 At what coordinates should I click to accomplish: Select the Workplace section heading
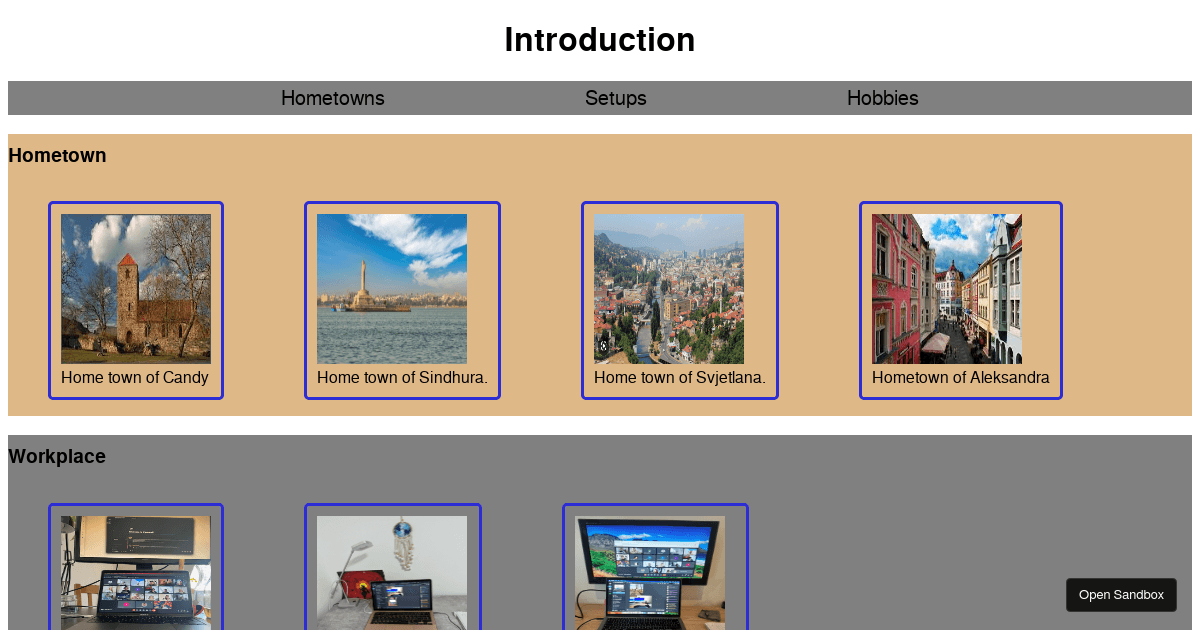57,456
